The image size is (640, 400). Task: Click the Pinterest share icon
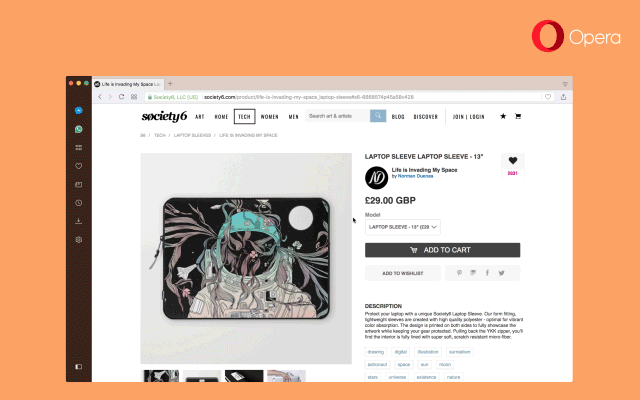pos(459,273)
